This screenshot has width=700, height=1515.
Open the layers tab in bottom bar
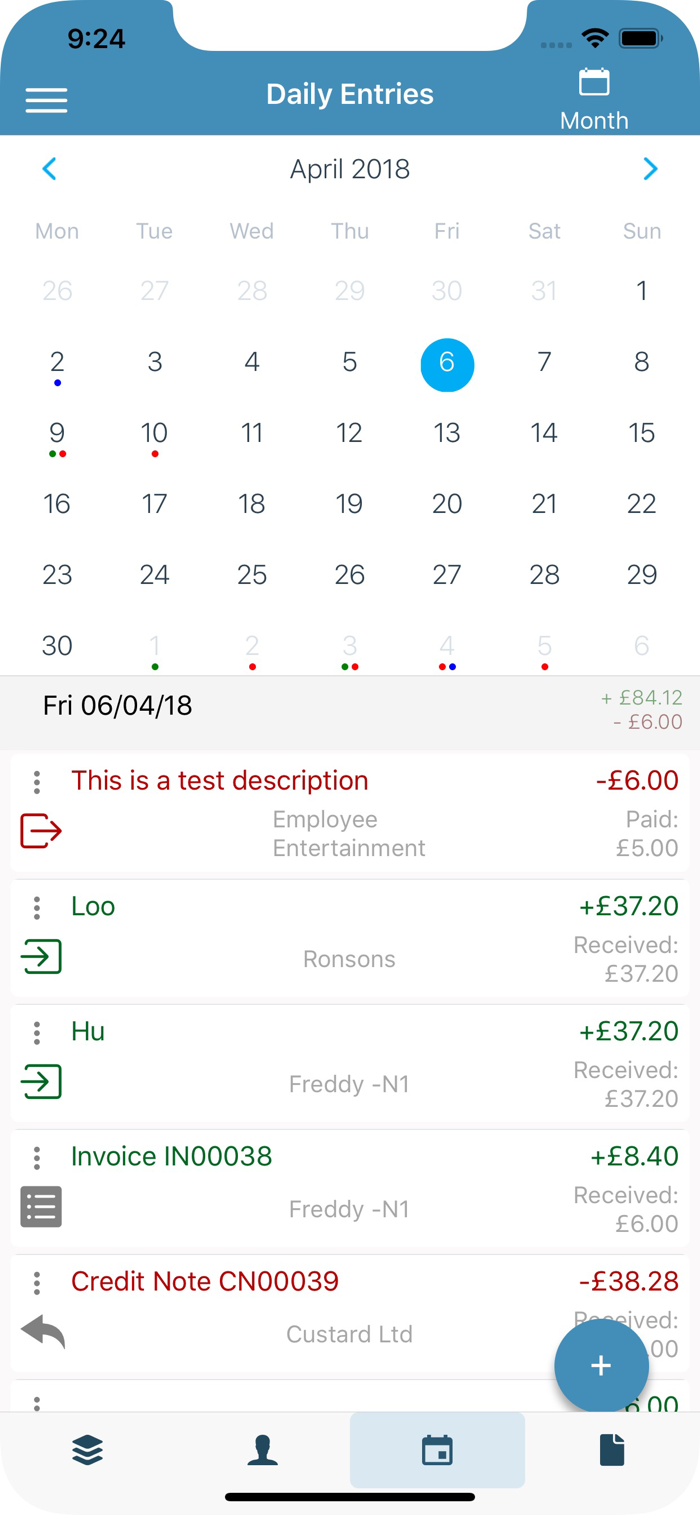pos(88,1450)
